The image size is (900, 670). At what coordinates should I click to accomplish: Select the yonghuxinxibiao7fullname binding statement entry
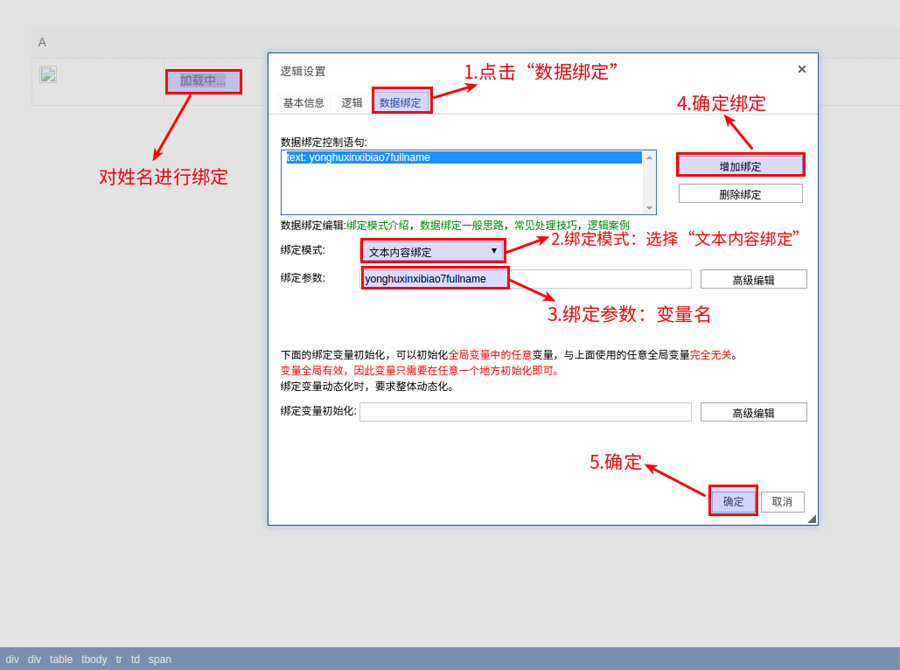[463, 157]
